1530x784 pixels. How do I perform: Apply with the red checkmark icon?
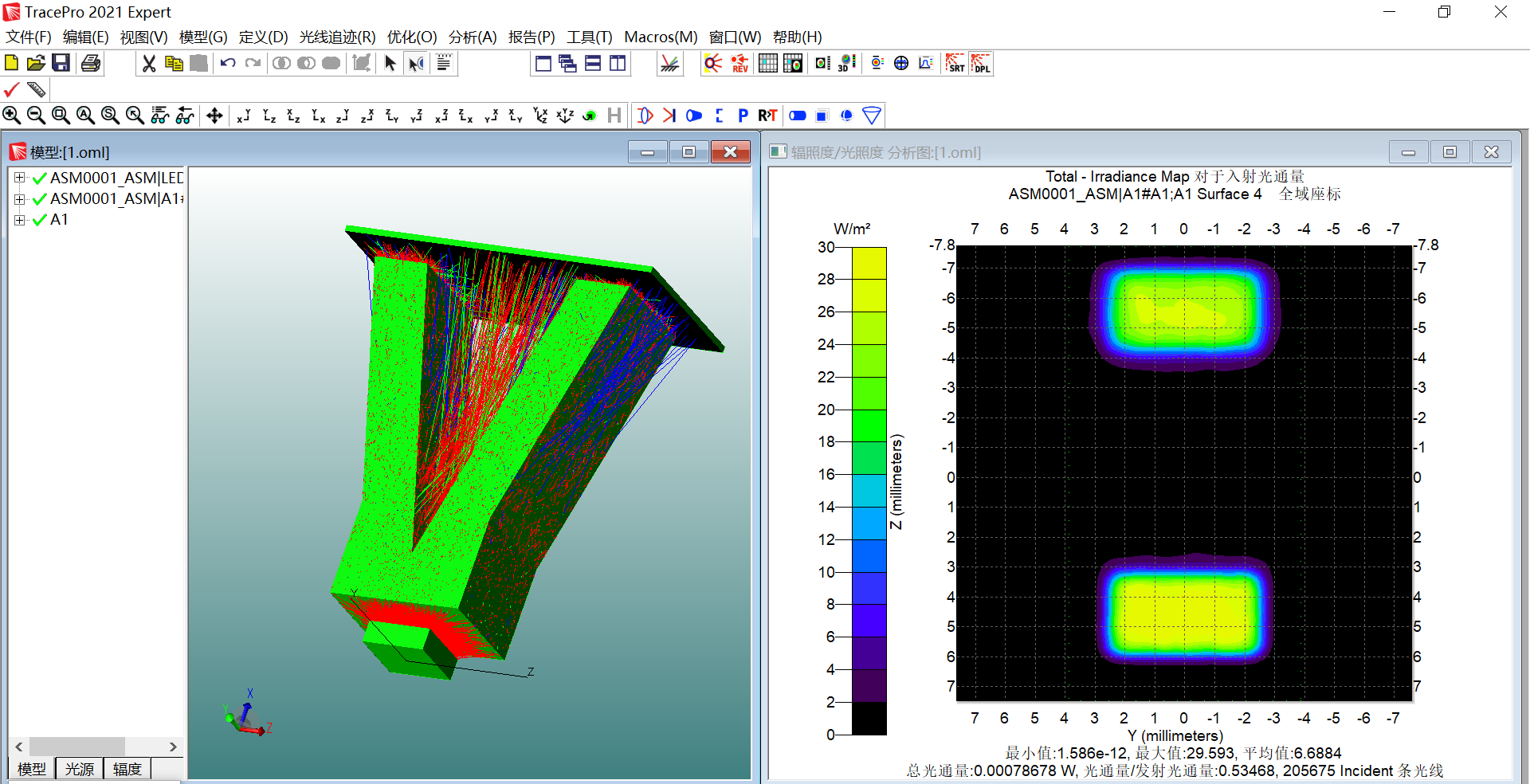(12, 89)
